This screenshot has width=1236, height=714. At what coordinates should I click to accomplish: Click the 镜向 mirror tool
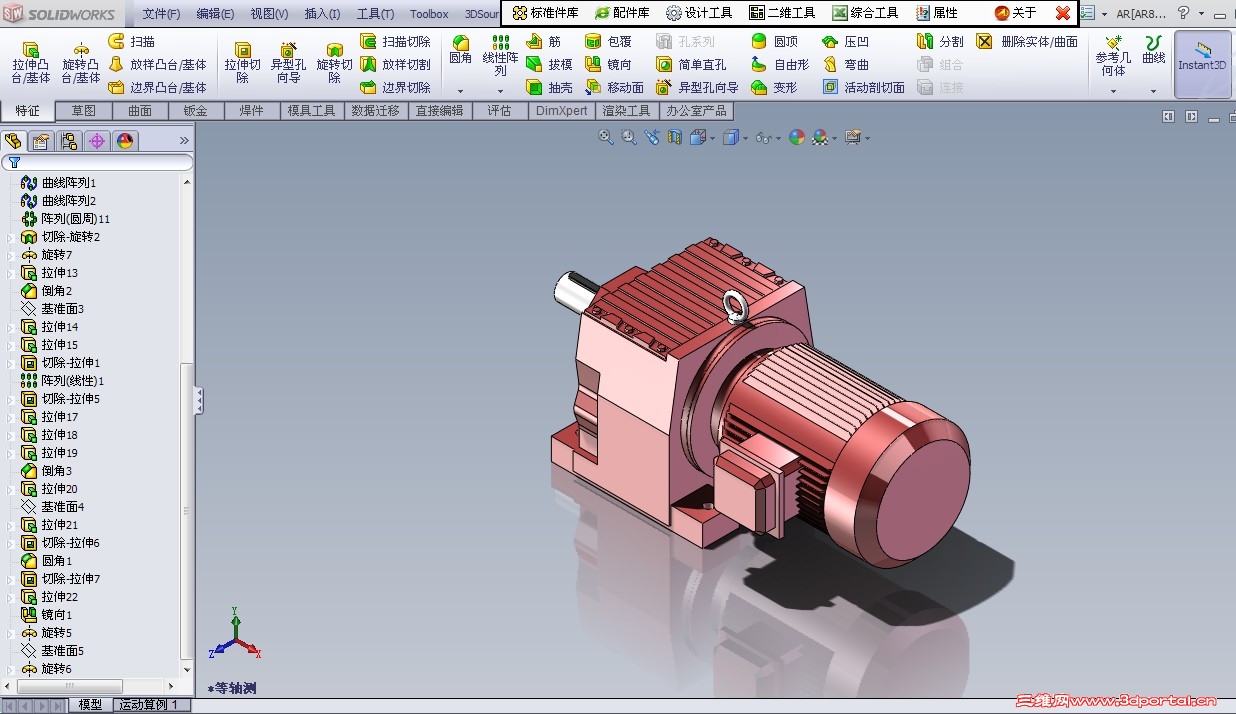click(x=608, y=65)
